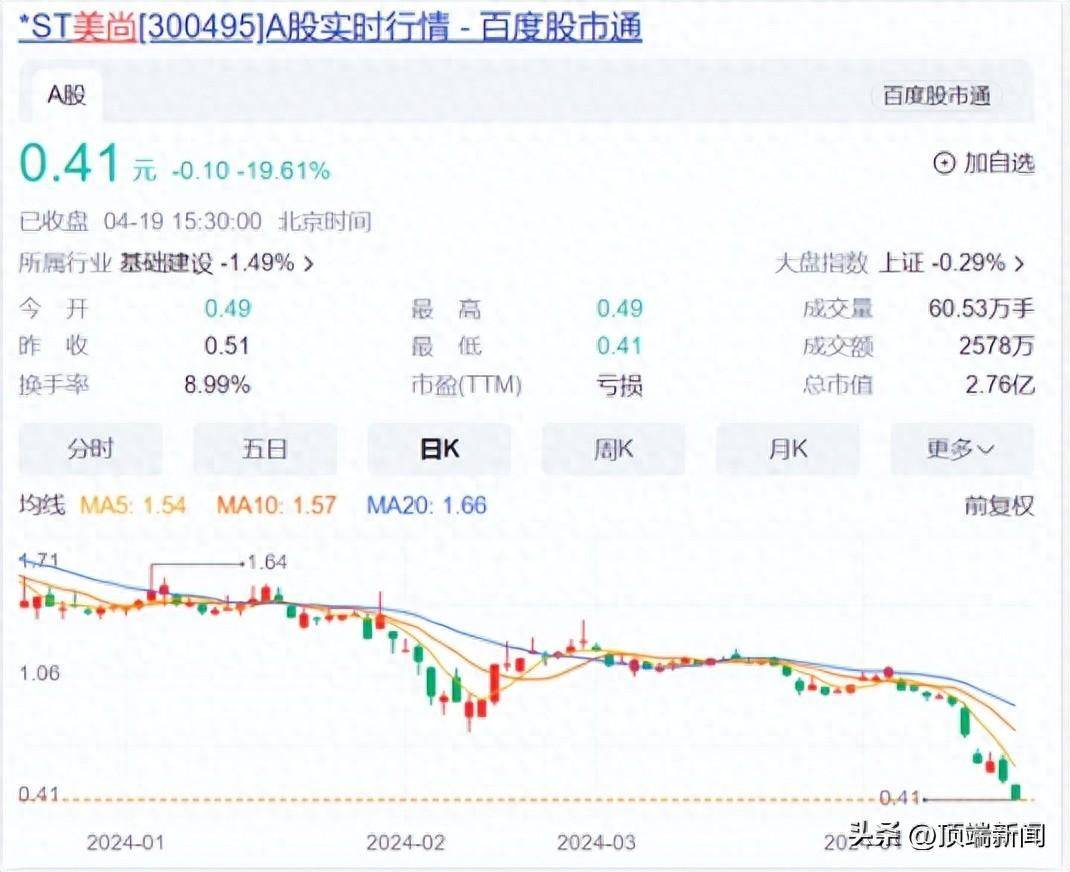Add stock via the 加自选 label
Image resolution: width=1070 pixels, height=872 pixels.
pyautogui.click(x=999, y=163)
